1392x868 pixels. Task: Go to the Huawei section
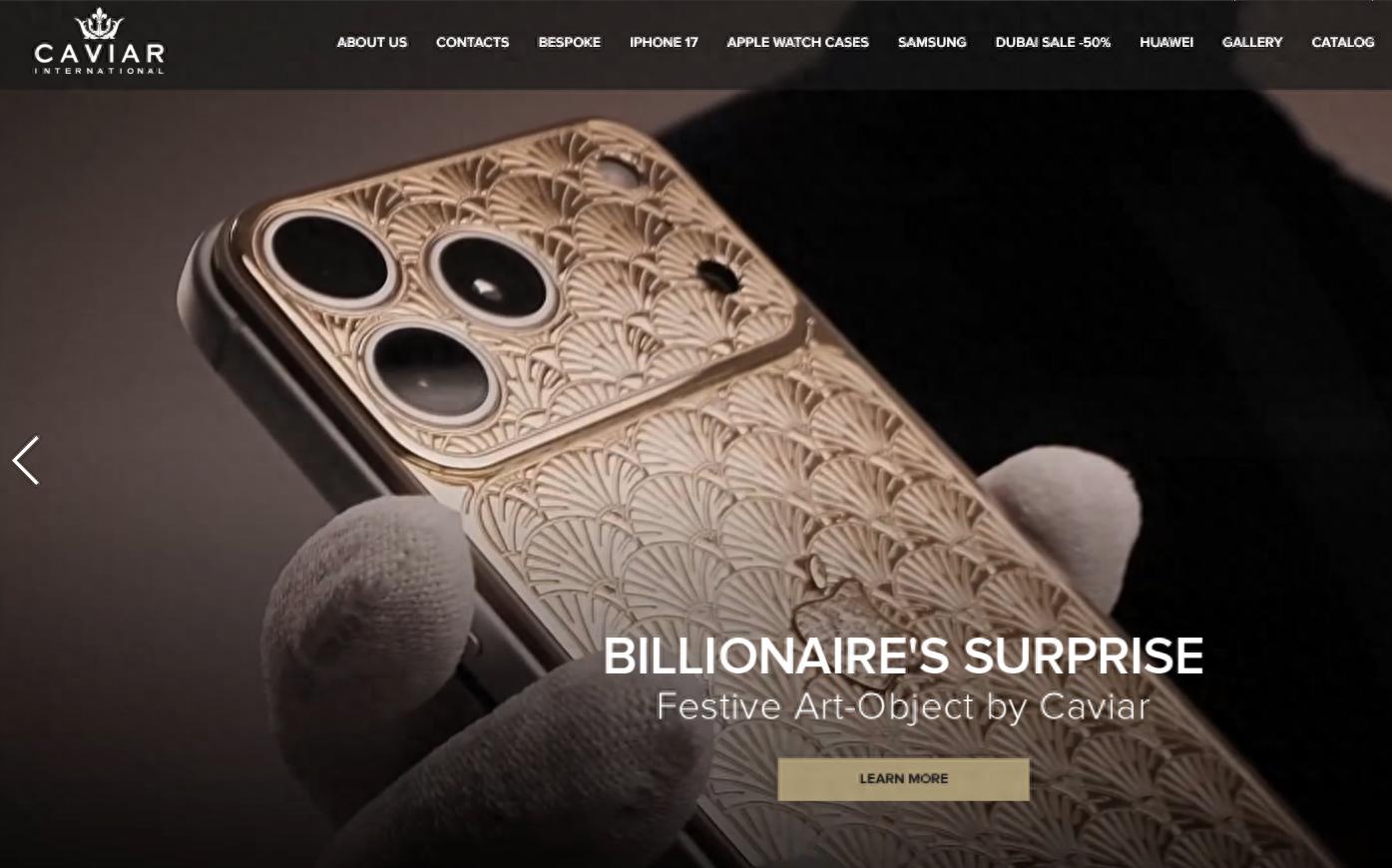(x=1166, y=42)
